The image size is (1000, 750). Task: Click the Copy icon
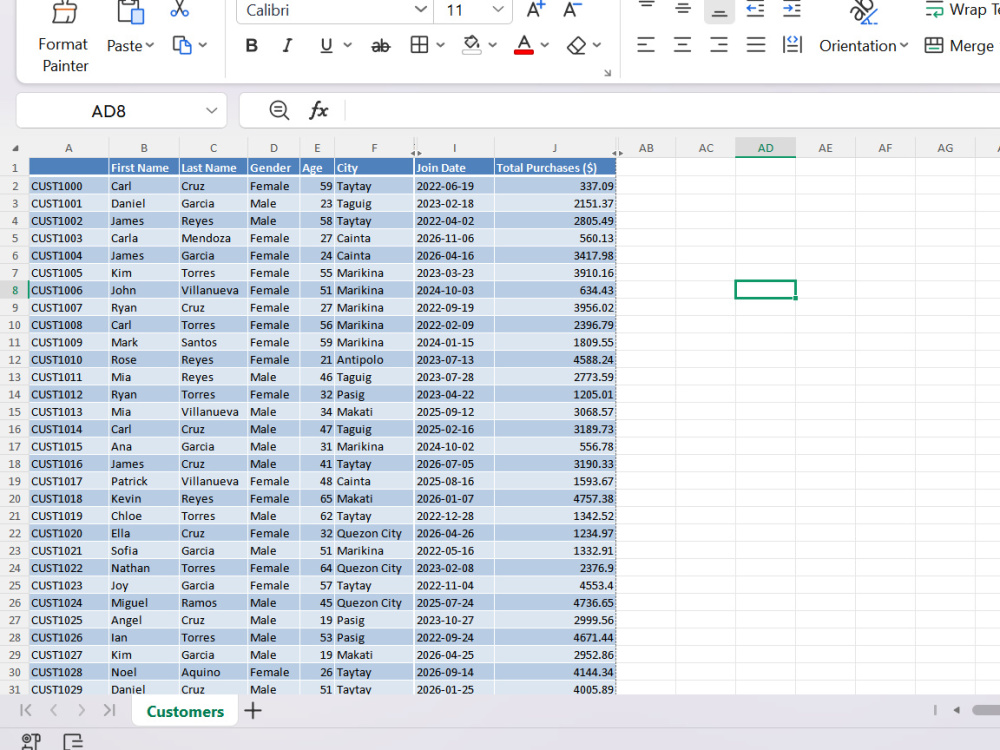(182, 45)
